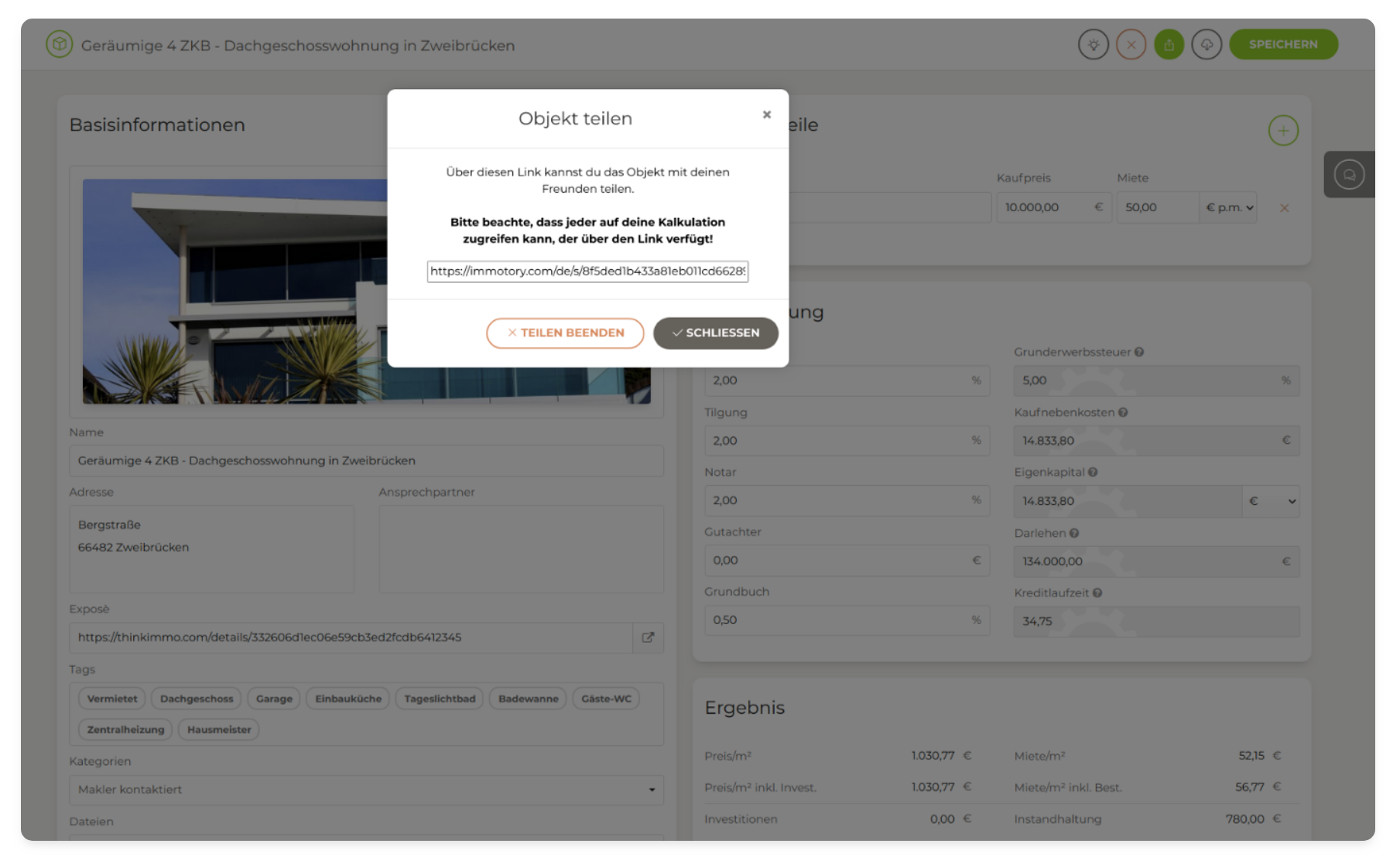Open Exposé link via external link icon
Image resolution: width=1400 pixels, height=864 pixels.
coord(648,637)
